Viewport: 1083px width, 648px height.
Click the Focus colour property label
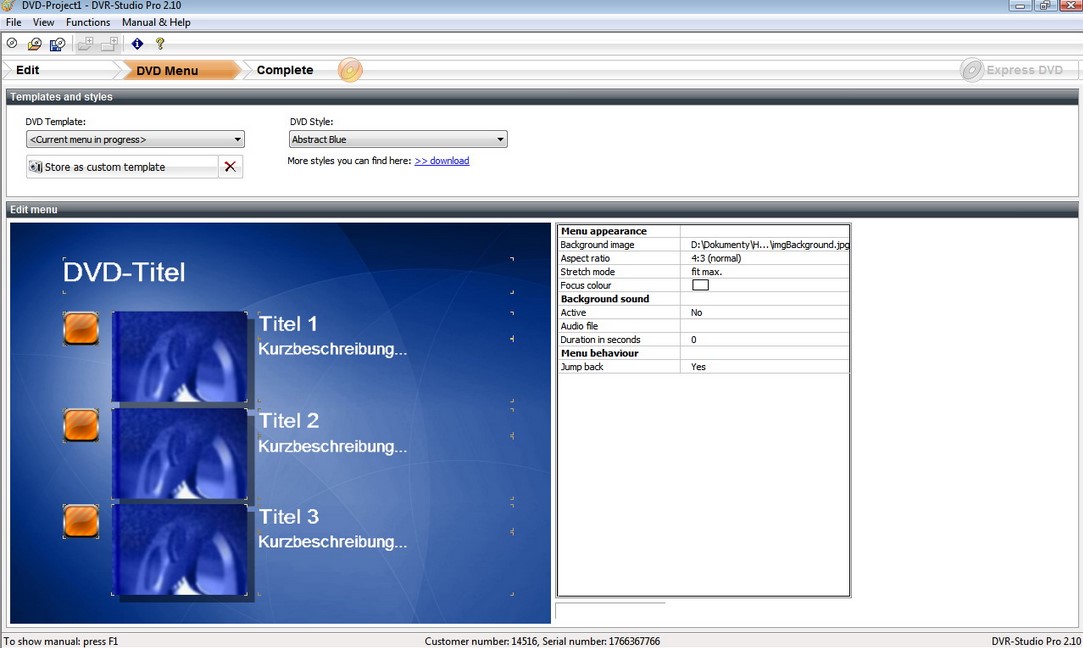point(586,285)
